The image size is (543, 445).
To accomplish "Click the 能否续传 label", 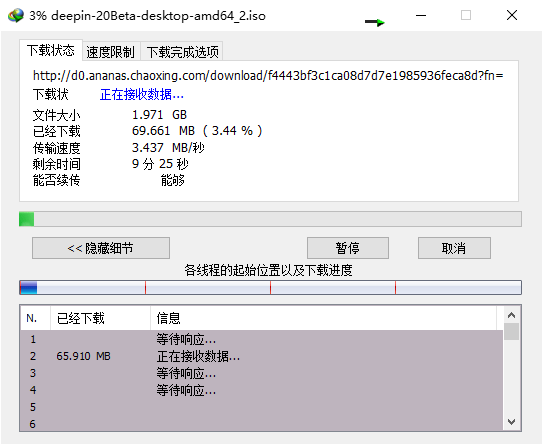I will point(56,180).
